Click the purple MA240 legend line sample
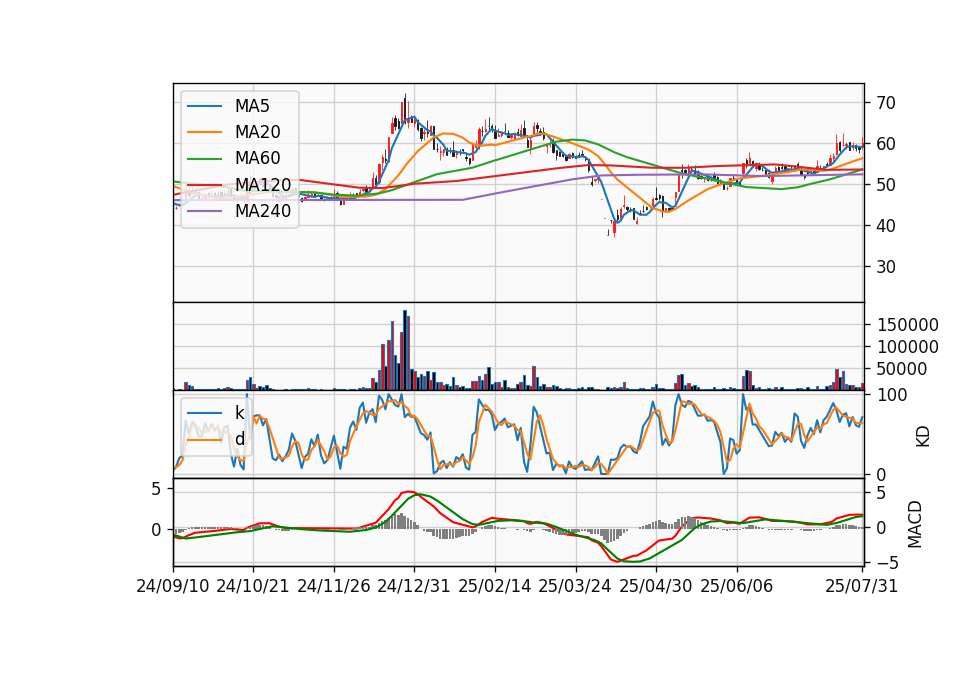 204,211
